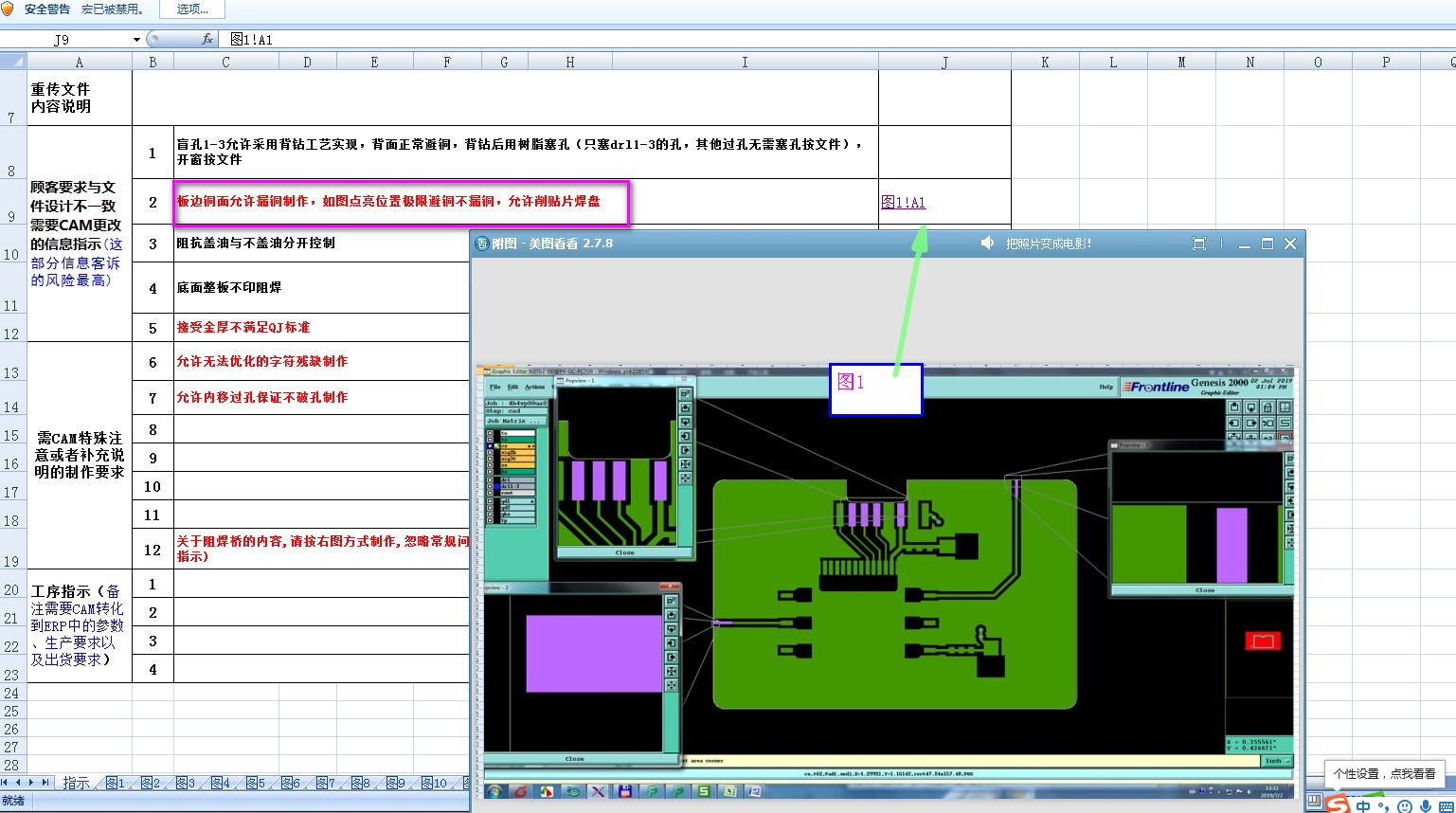The width and height of the screenshot is (1456, 813).
Task: Click the 选项... button in the security warning bar
Action: [x=192, y=9]
